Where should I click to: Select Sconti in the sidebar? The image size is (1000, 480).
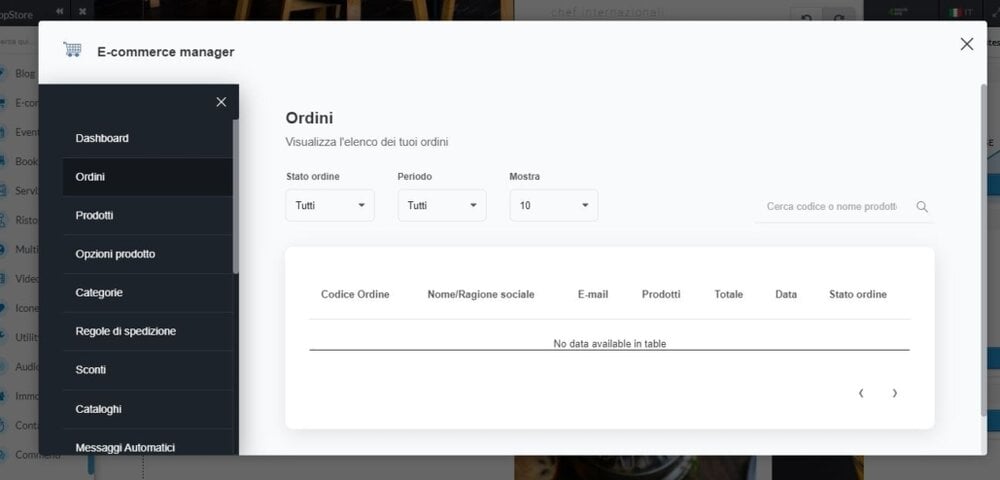coord(91,370)
